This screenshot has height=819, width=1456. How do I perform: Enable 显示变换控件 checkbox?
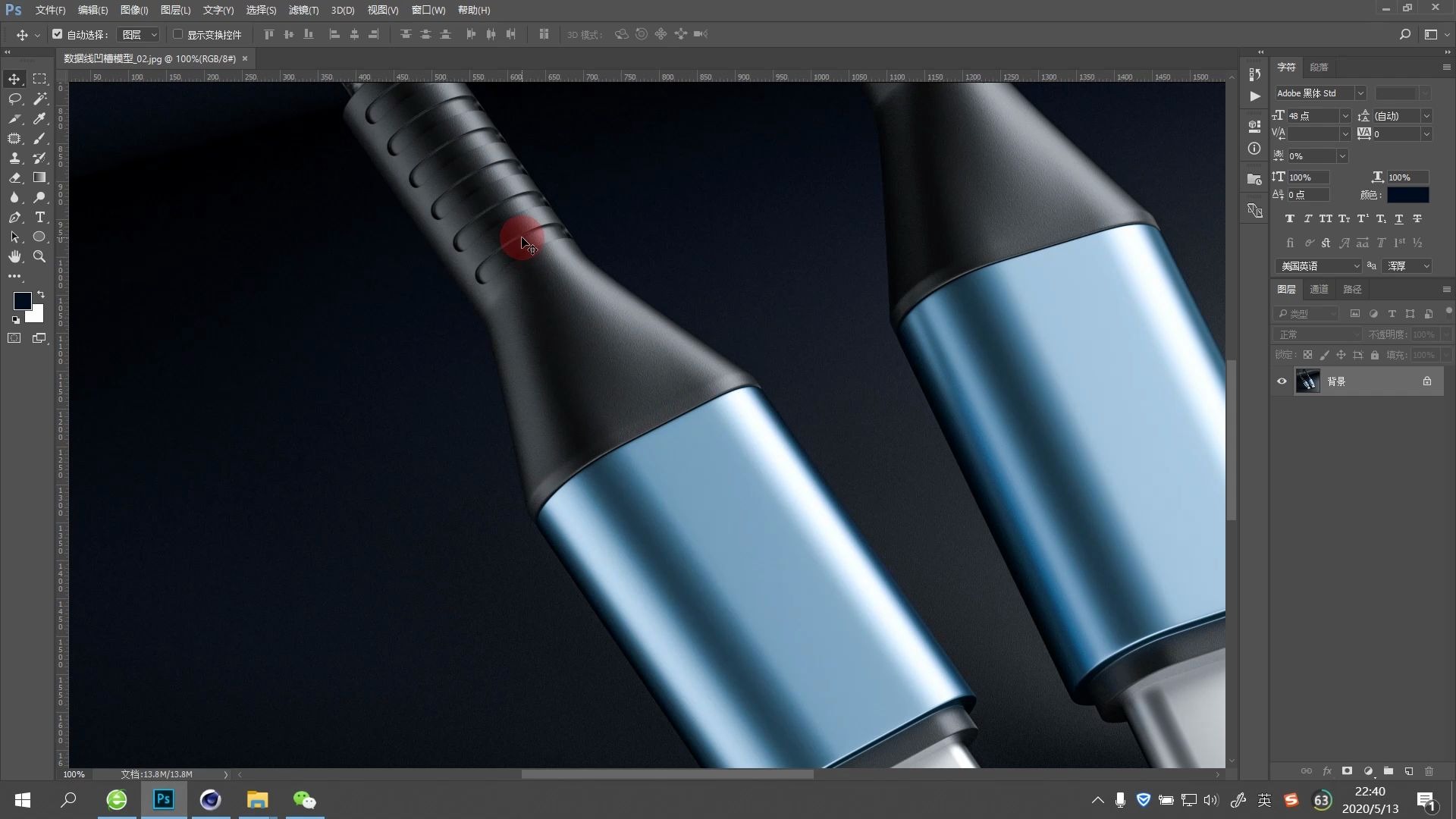[x=178, y=34]
